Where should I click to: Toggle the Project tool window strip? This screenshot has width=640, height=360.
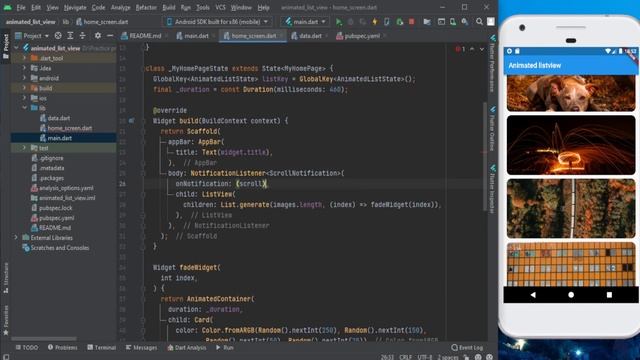click(x=6, y=46)
